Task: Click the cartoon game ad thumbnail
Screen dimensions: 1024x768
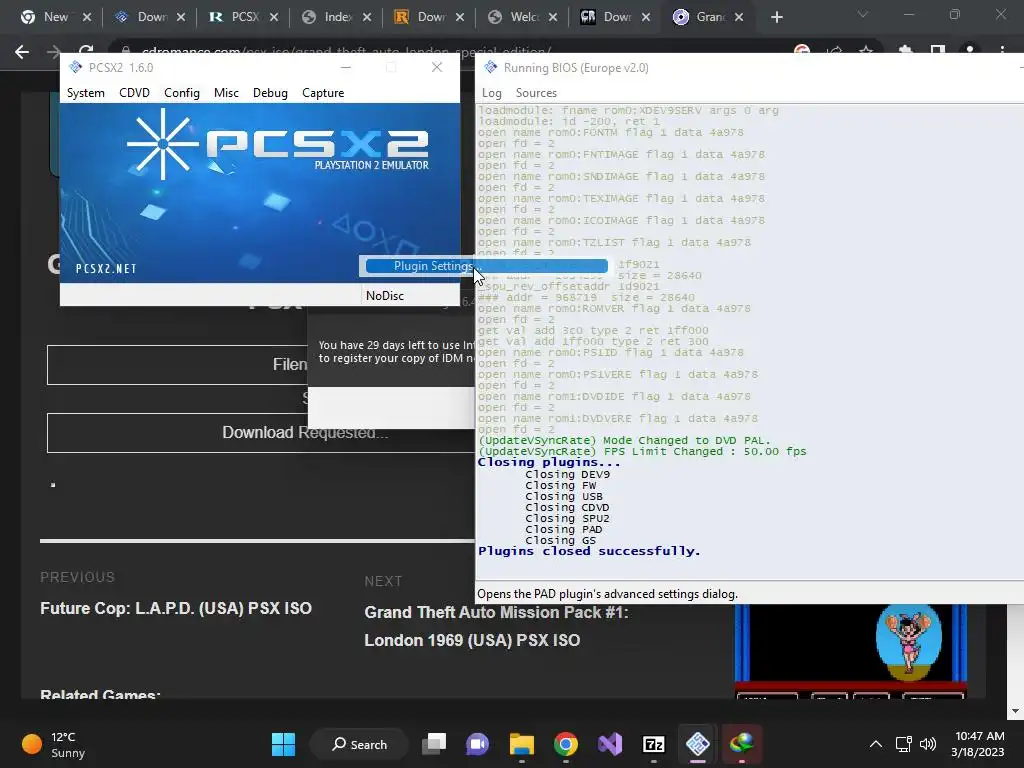Action: 850,650
